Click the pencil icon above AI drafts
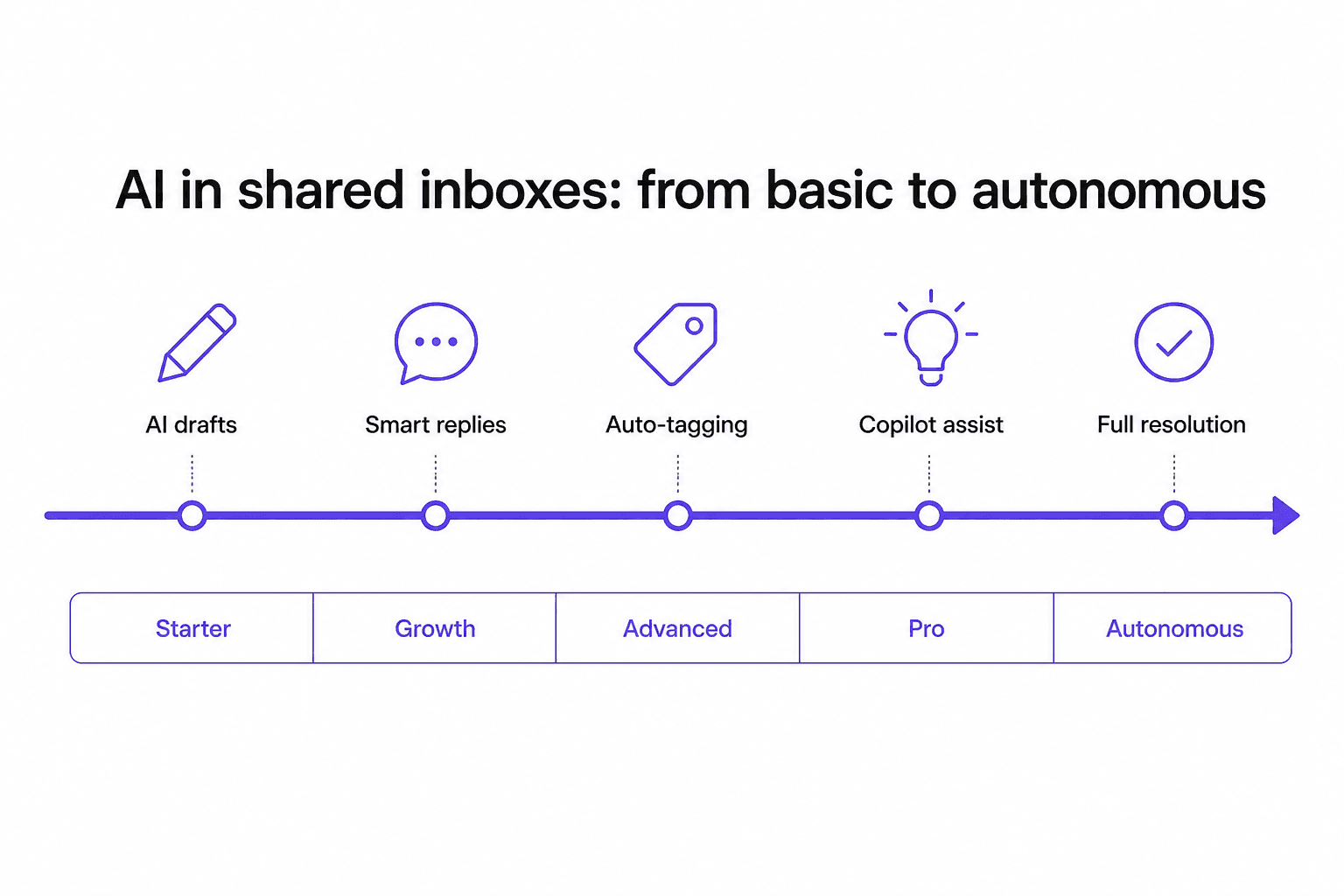The height and width of the screenshot is (896, 1344). point(197,342)
